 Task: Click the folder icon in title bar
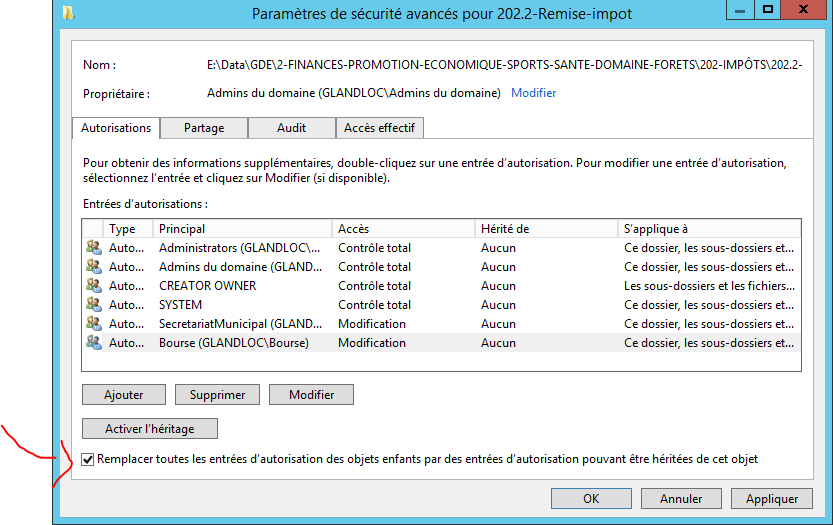point(68,13)
